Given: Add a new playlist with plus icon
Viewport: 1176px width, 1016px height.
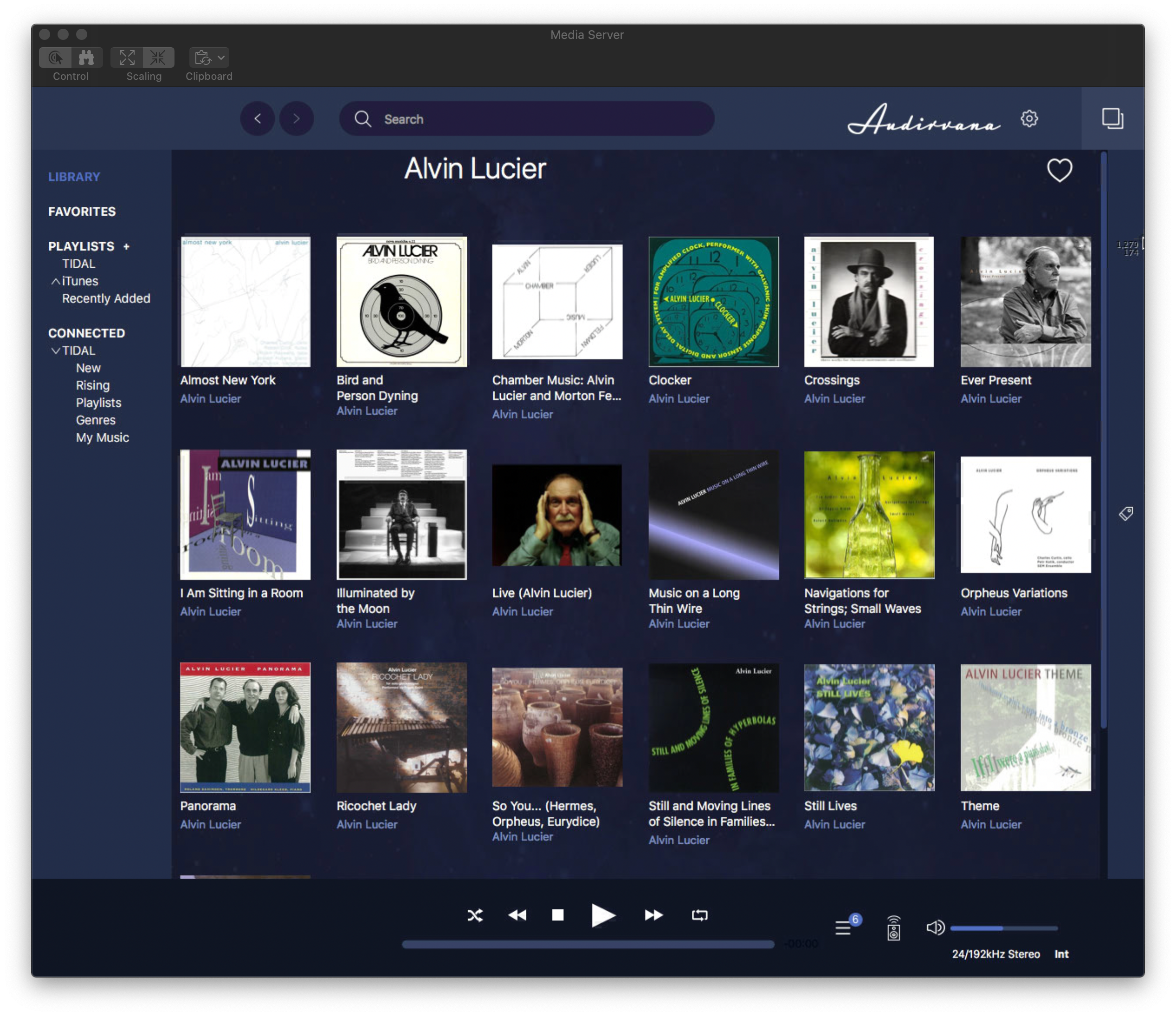Looking at the screenshot, I should coord(127,246).
